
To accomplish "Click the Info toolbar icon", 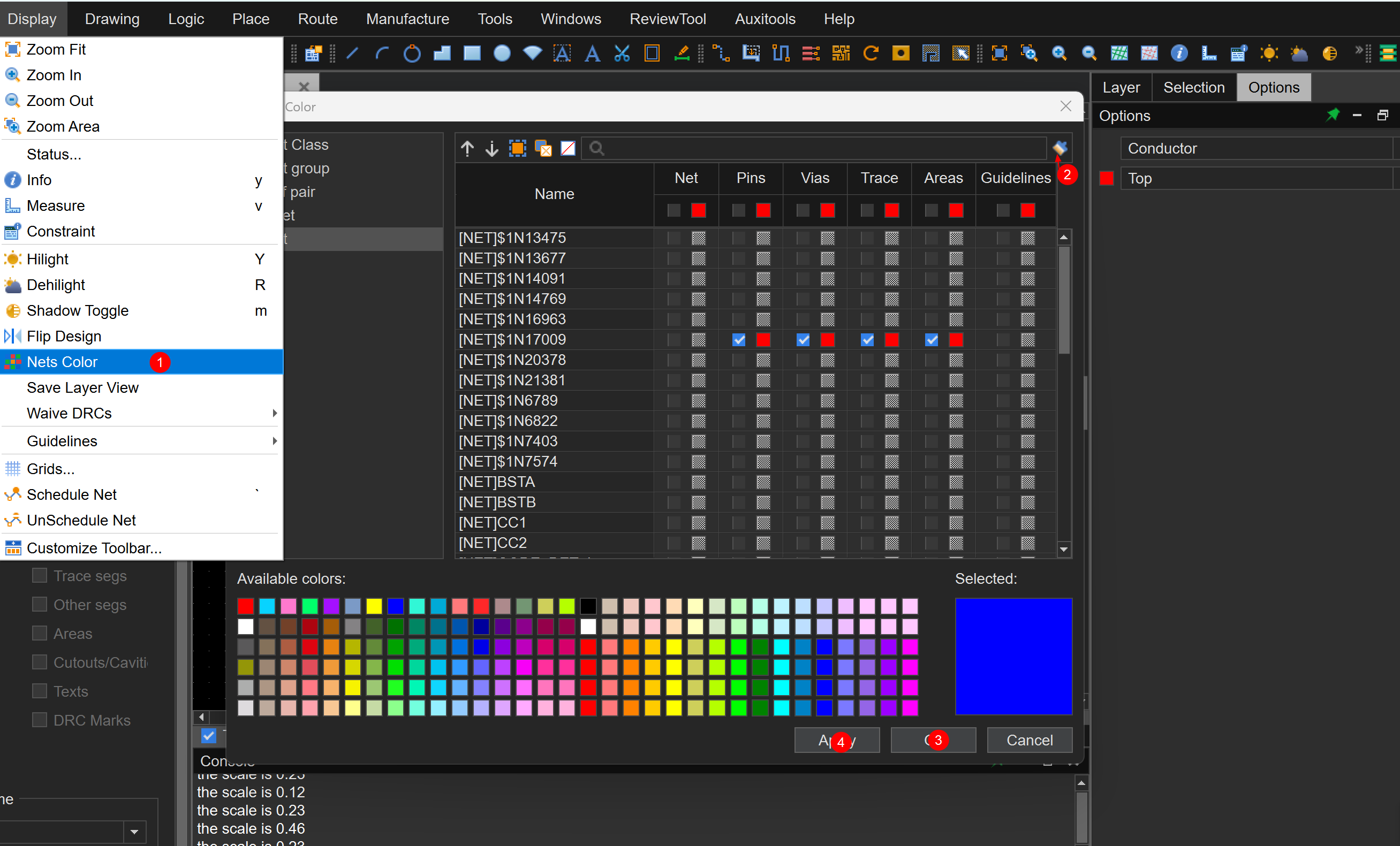I will 1179,54.
